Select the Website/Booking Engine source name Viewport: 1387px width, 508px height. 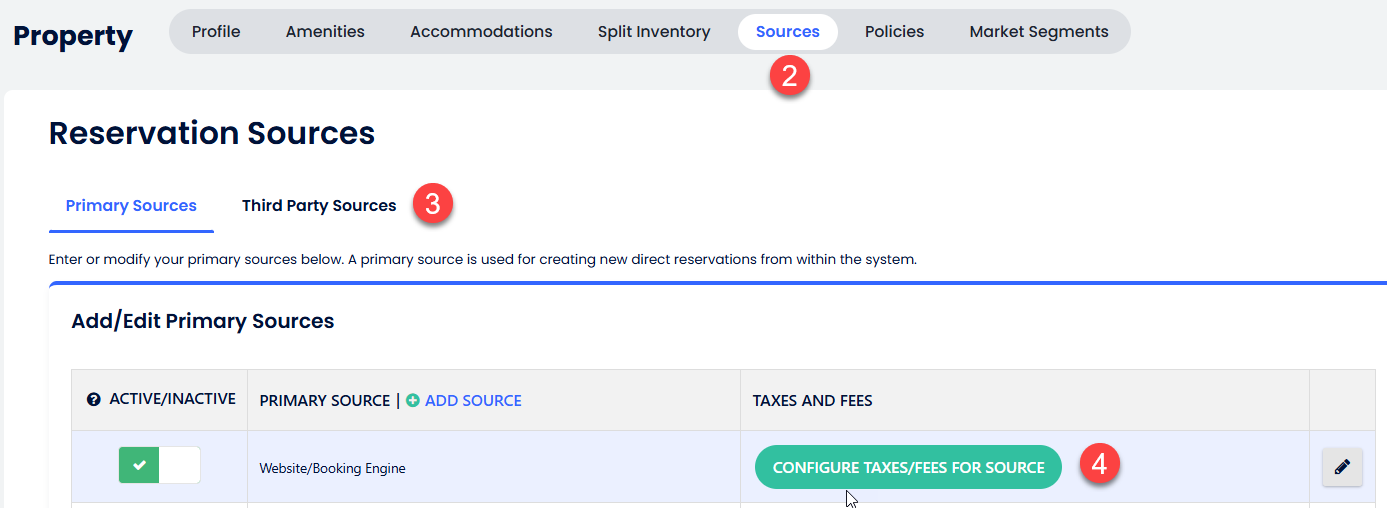tap(332, 468)
